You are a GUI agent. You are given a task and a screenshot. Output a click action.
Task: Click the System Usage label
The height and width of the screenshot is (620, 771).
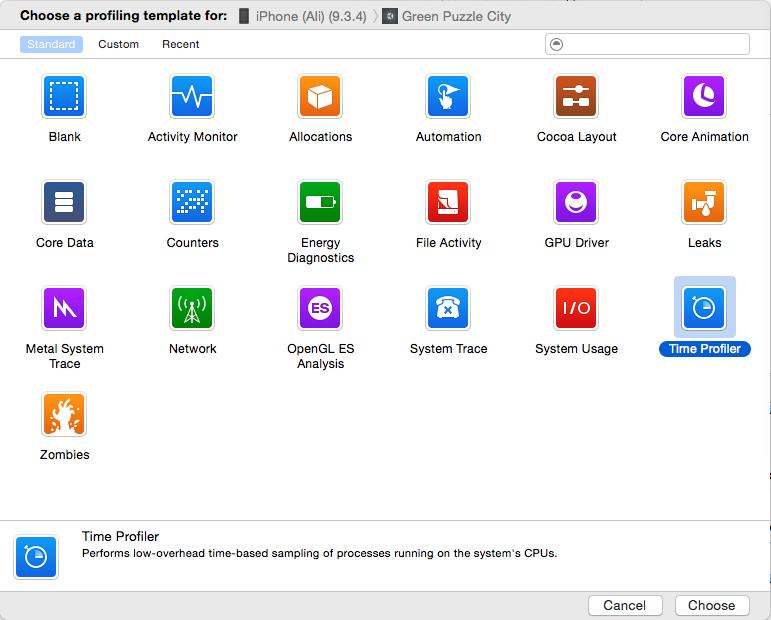tap(576, 349)
